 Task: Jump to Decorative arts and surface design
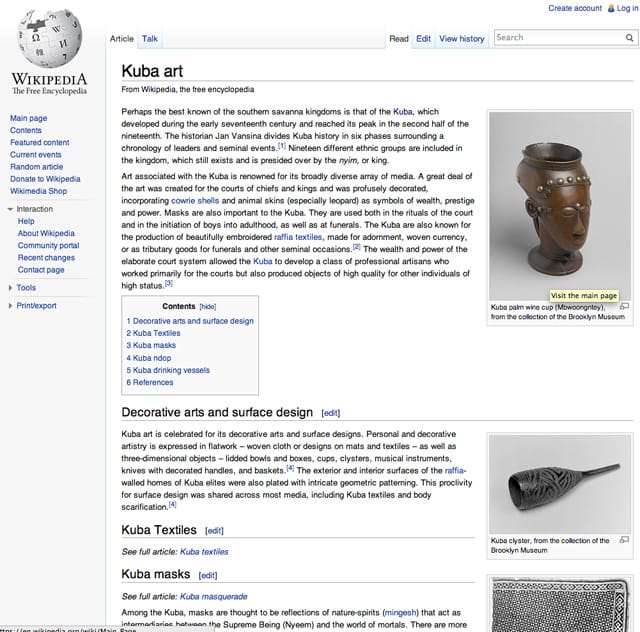[190, 321]
